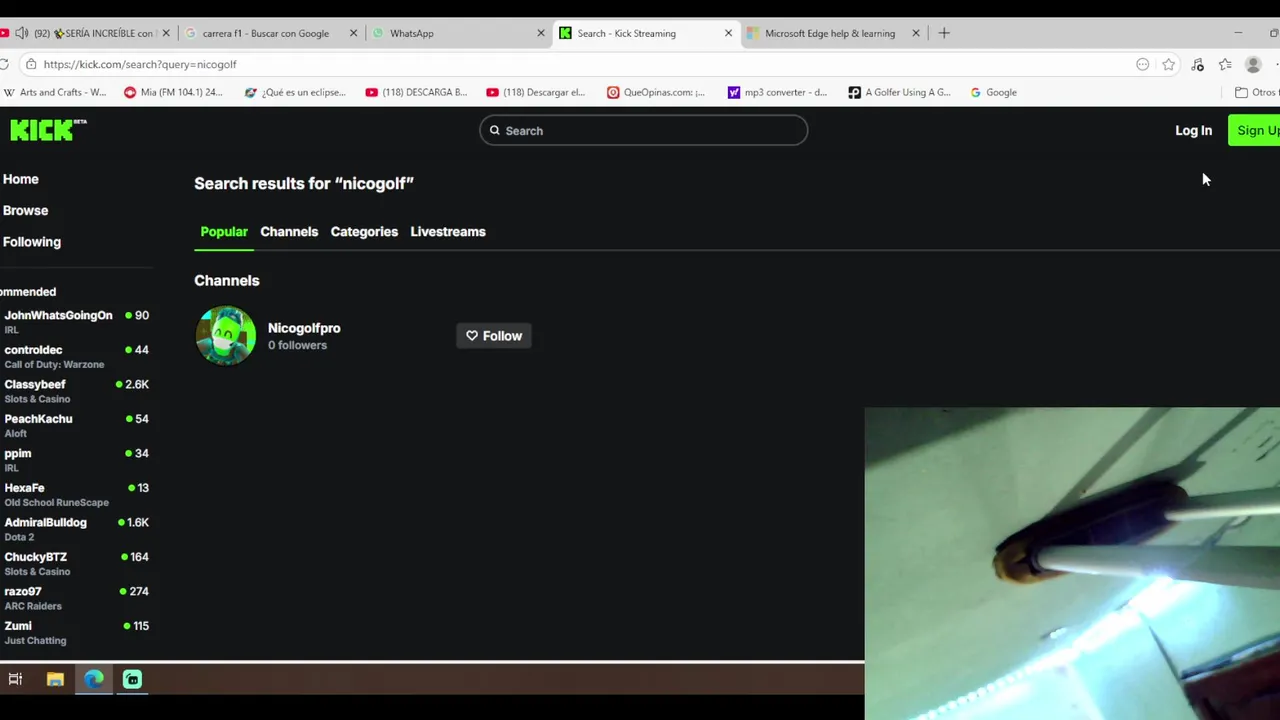This screenshot has height=720, width=1280.
Task: Go to Home in Kick sidebar
Action: click(21, 179)
